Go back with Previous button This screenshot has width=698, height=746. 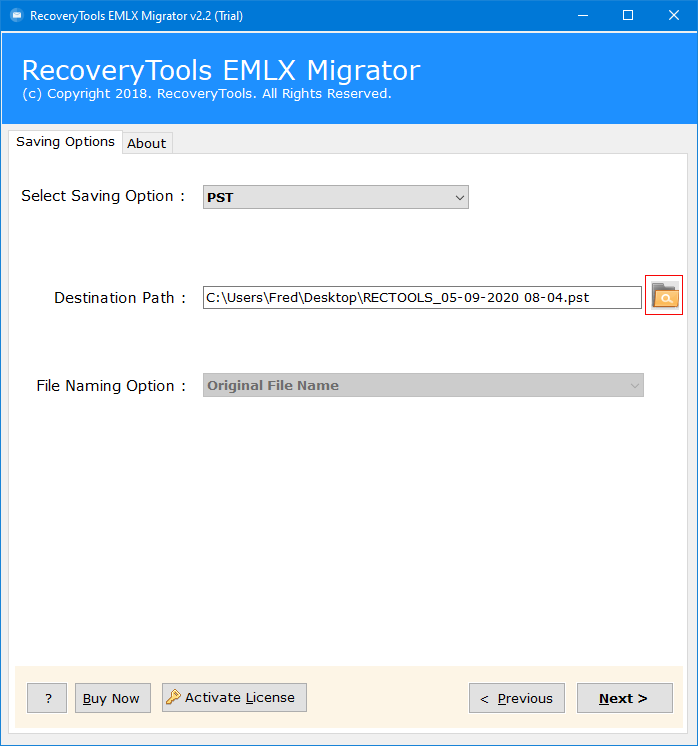pyautogui.click(x=517, y=698)
